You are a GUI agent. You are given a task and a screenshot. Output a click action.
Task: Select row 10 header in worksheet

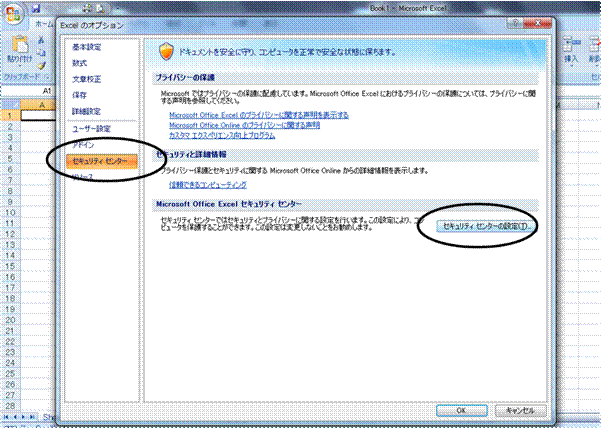[11, 213]
